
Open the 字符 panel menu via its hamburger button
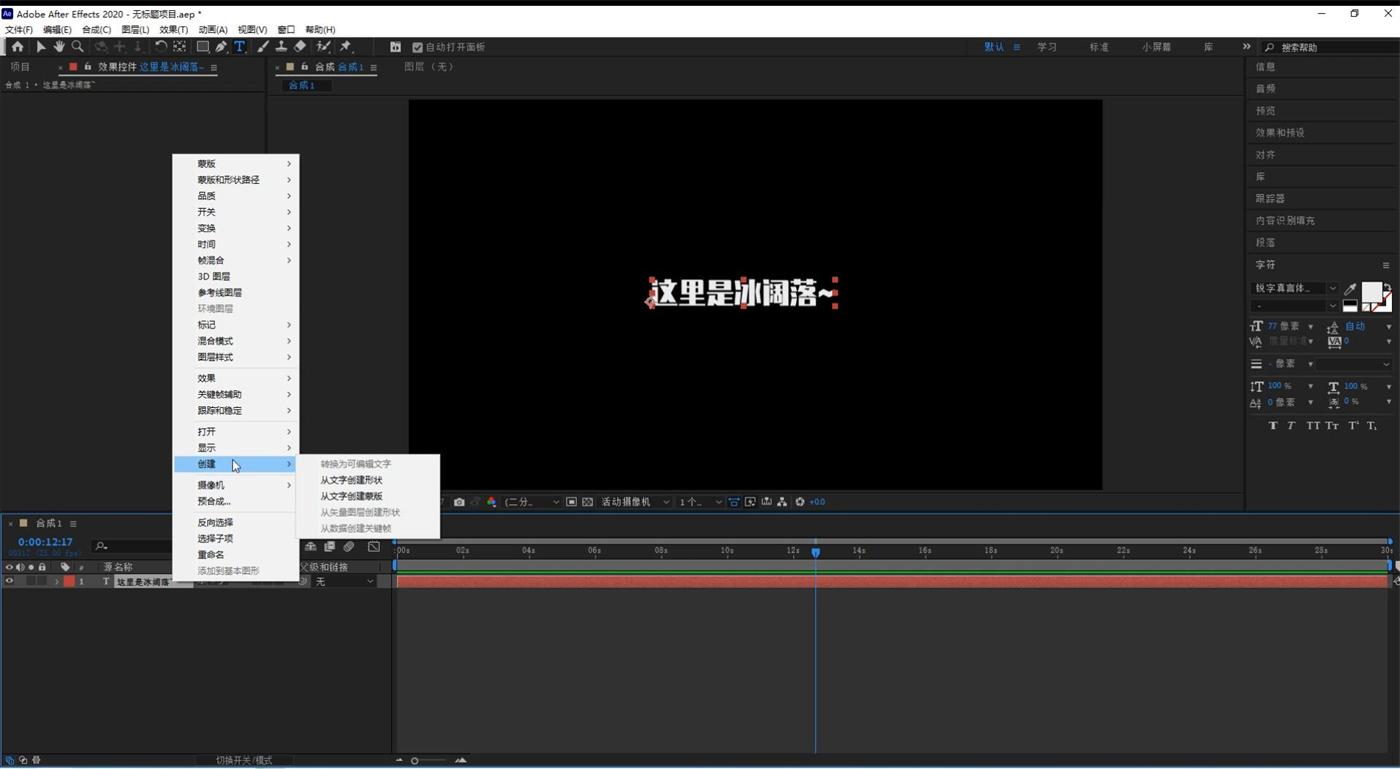click(x=1388, y=264)
